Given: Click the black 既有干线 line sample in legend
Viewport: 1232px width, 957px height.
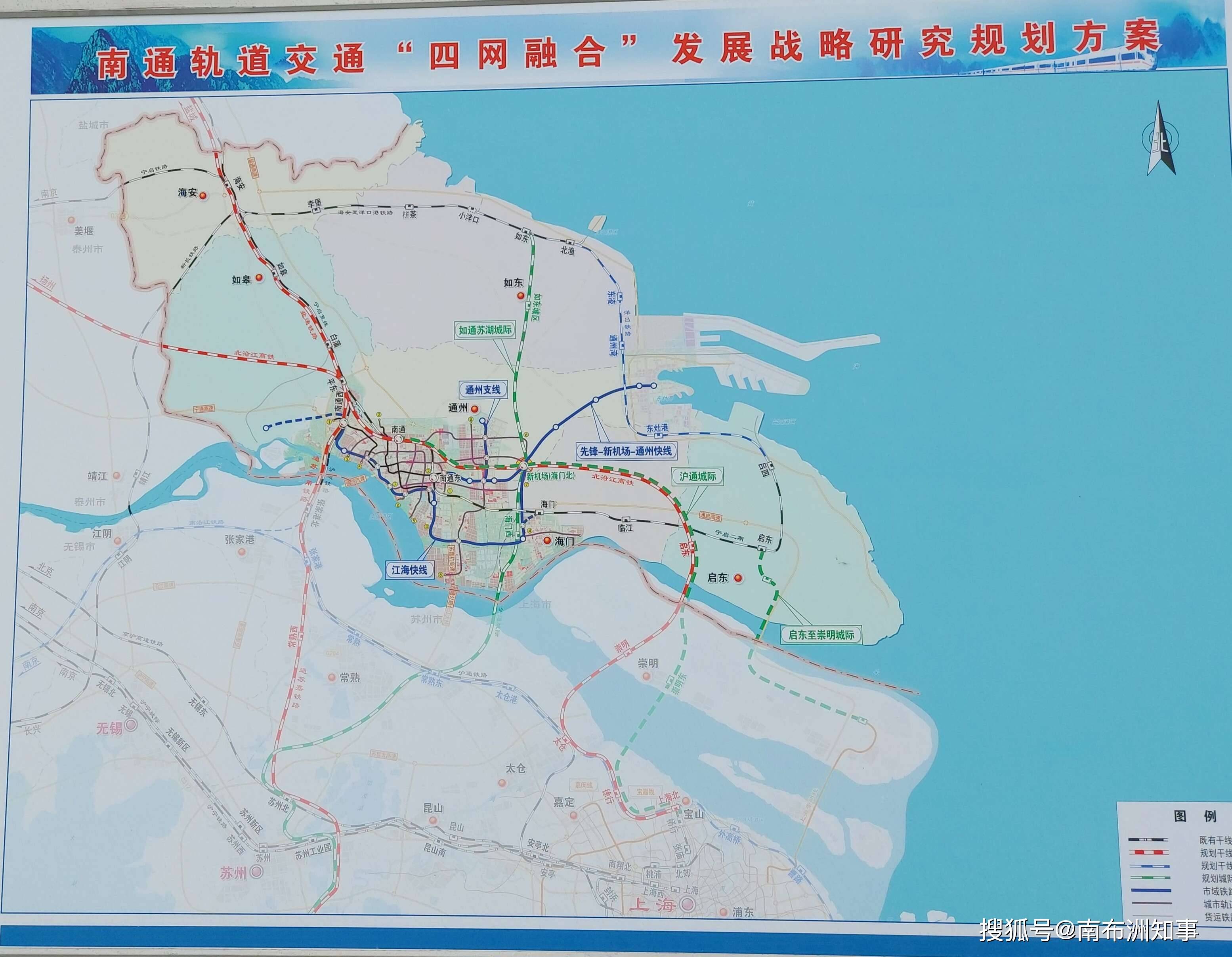Looking at the screenshot, I should [1148, 840].
